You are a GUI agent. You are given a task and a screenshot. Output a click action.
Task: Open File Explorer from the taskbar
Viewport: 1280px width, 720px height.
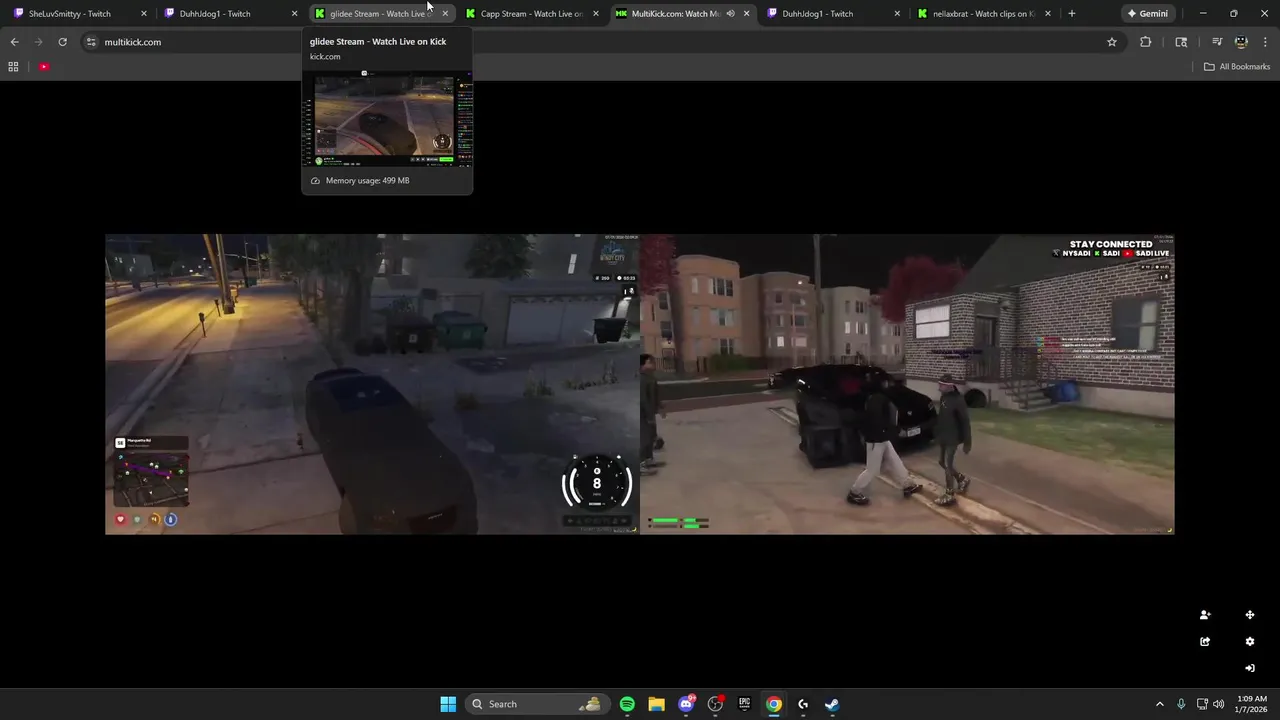pyautogui.click(x=656, y=704)
